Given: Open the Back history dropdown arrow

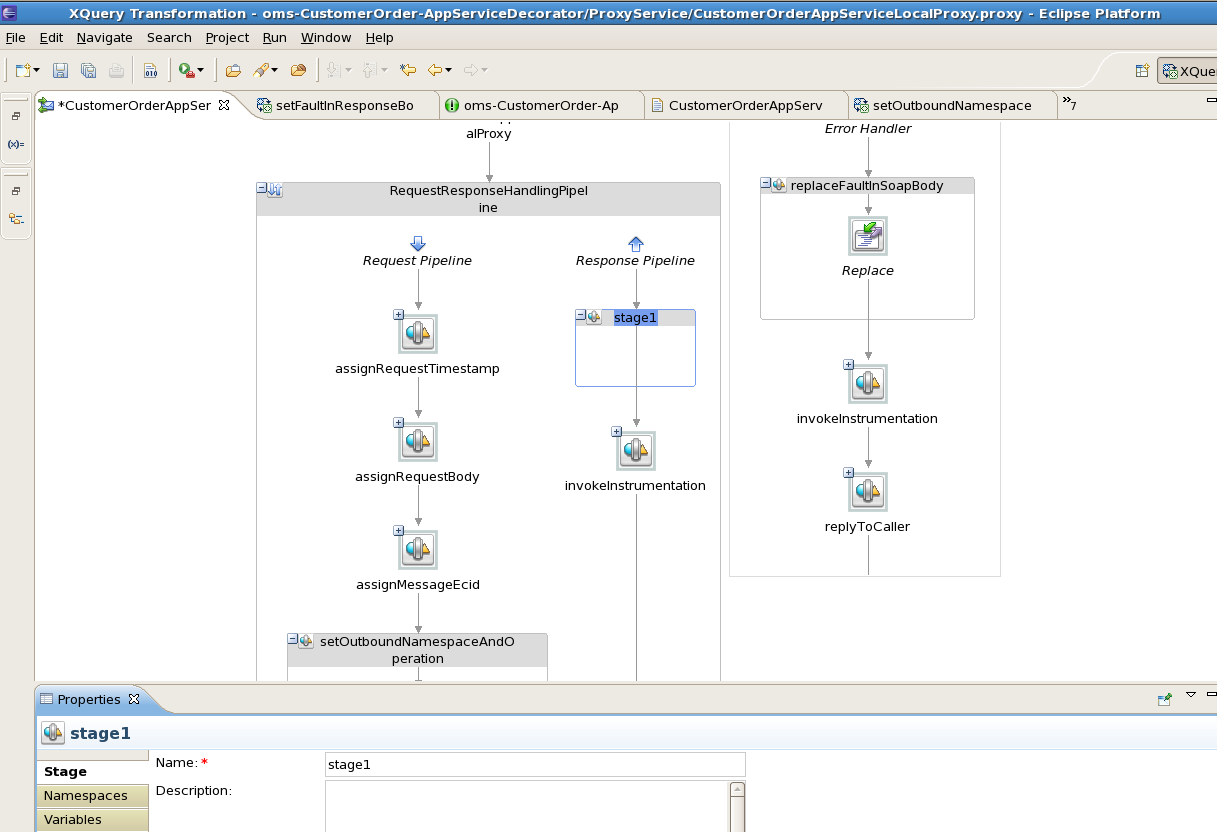Looking at the screenshot, I should (448, 70).
